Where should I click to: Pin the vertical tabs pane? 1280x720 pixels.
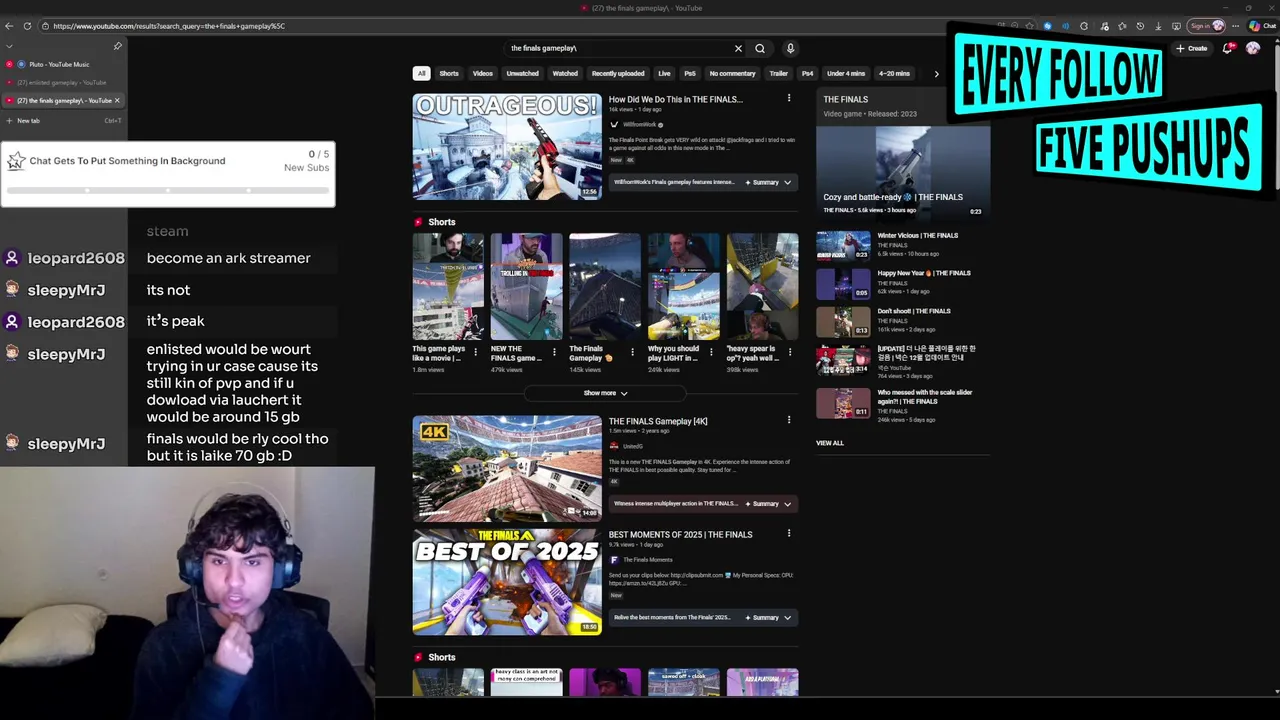click(117, 46)
